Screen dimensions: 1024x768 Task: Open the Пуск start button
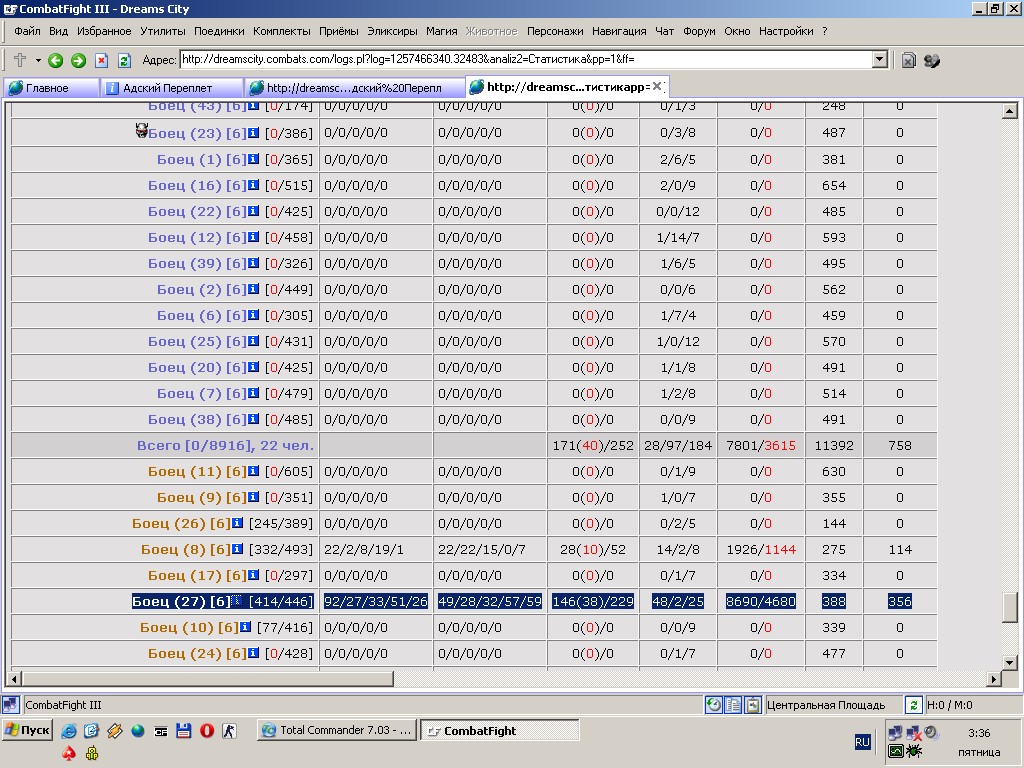click(28, 730)
